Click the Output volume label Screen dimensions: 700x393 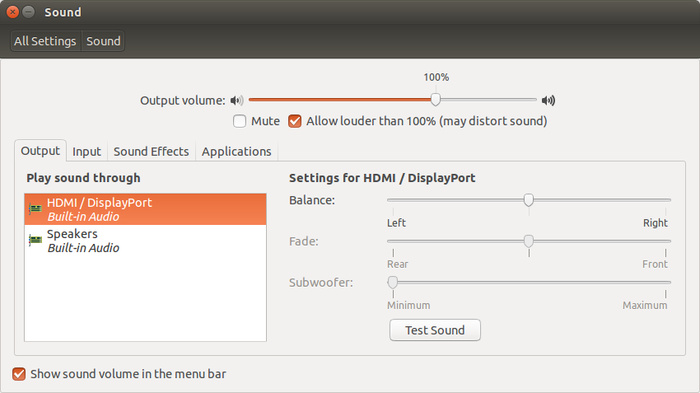click(x=183, y=100)
